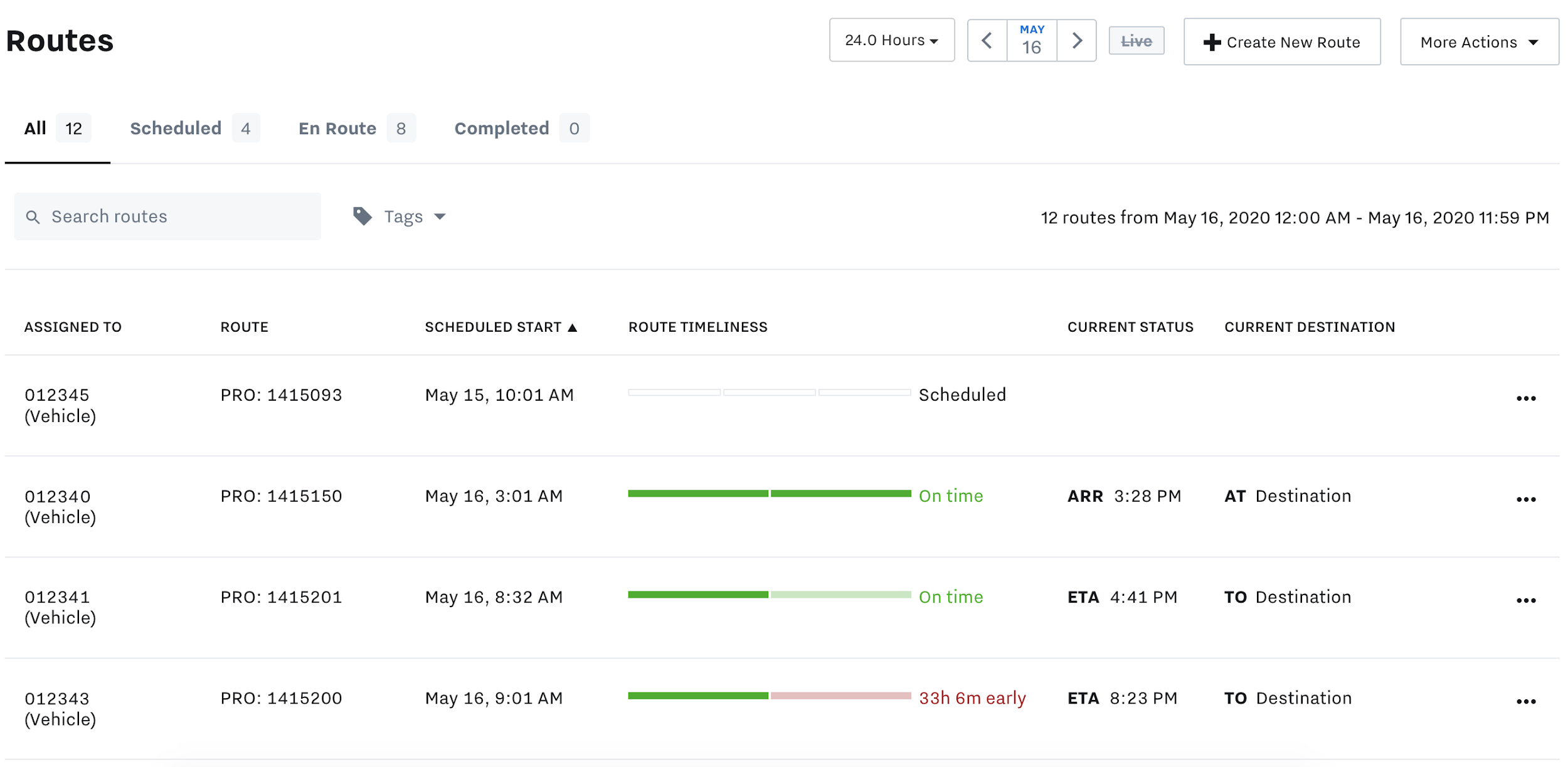Toggle the Live mode button

point(1136,41)
